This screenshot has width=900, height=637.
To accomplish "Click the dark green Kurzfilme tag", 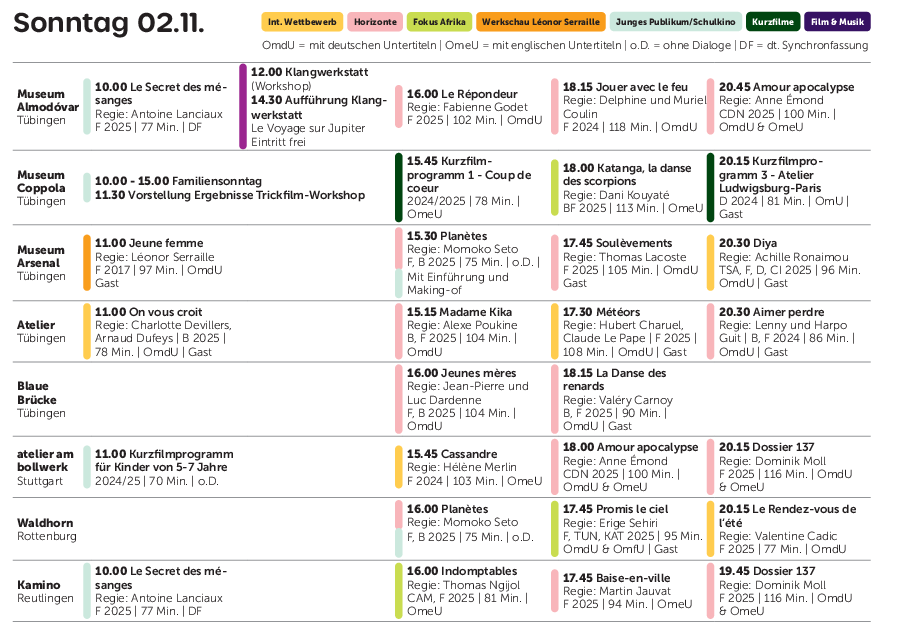I will (773, 21).
